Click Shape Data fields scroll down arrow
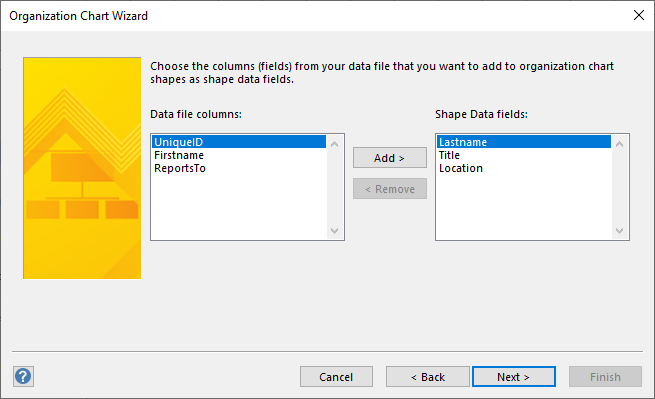Viewport: 655px width, 399px height. pos(619,231)
